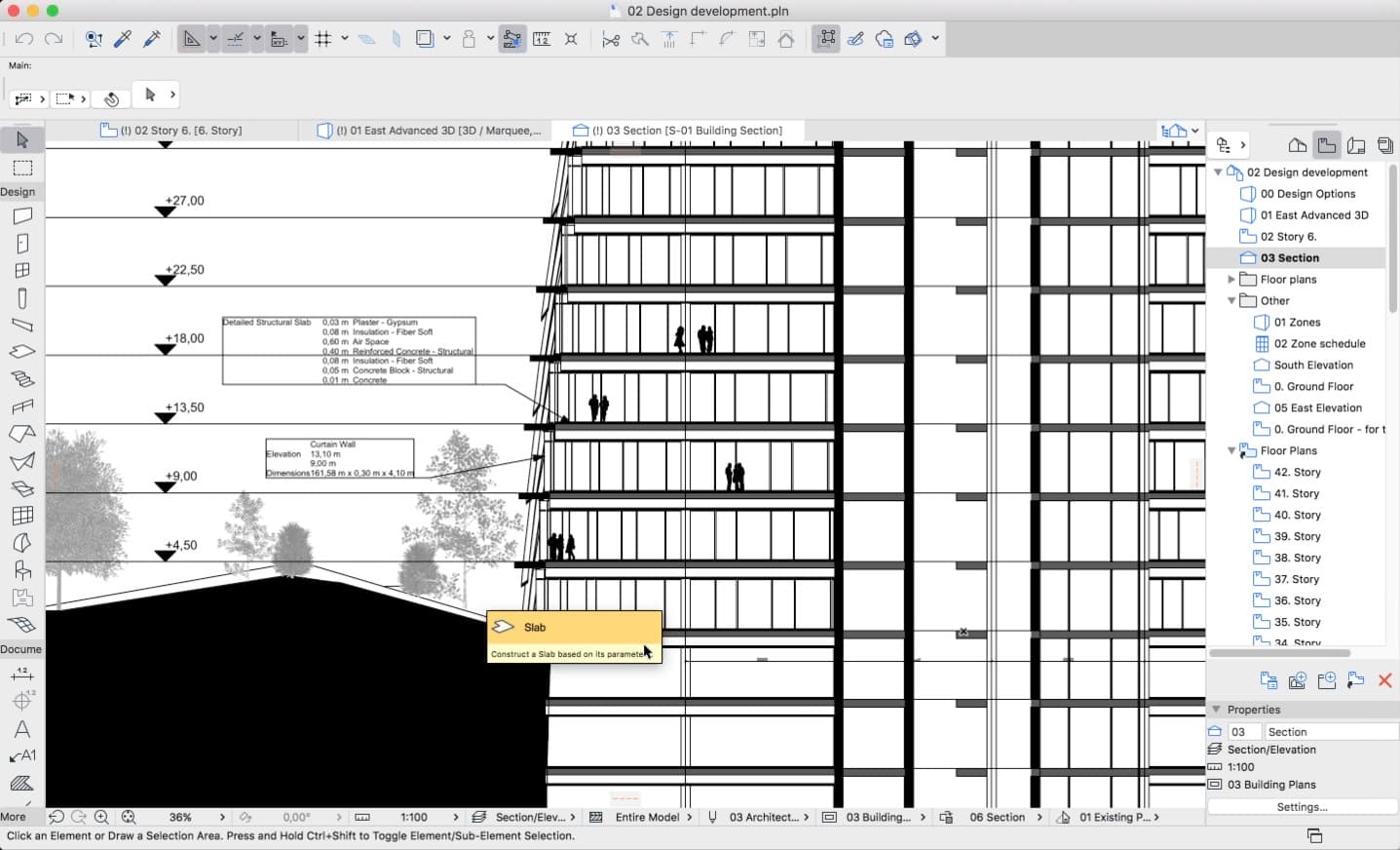Click the Redo arrow in the toolbar
The height and width of the screenshot is (850, 1400).
pyautogui.click(x=54, y=39)
